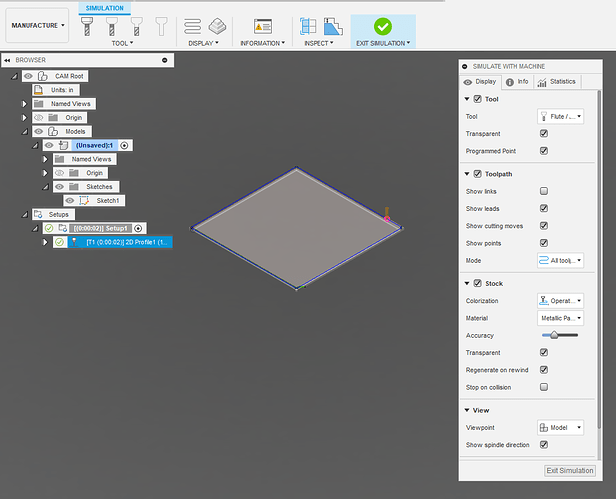Click the second tool icon in the Tool group
Viewport: 616px width, 499px height.
click(x=112, y=27)
